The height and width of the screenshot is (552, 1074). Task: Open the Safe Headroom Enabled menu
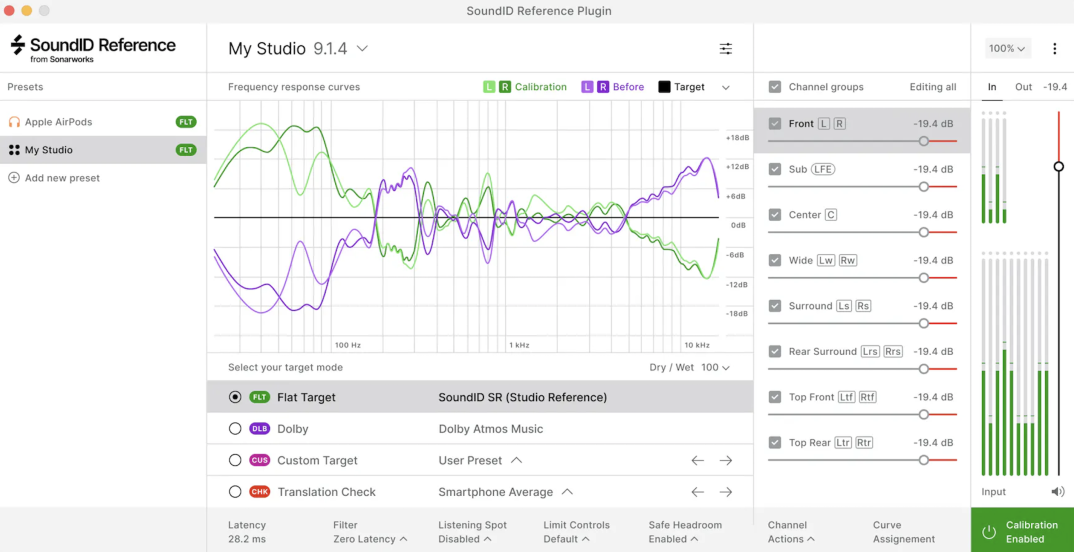(685, 532)
